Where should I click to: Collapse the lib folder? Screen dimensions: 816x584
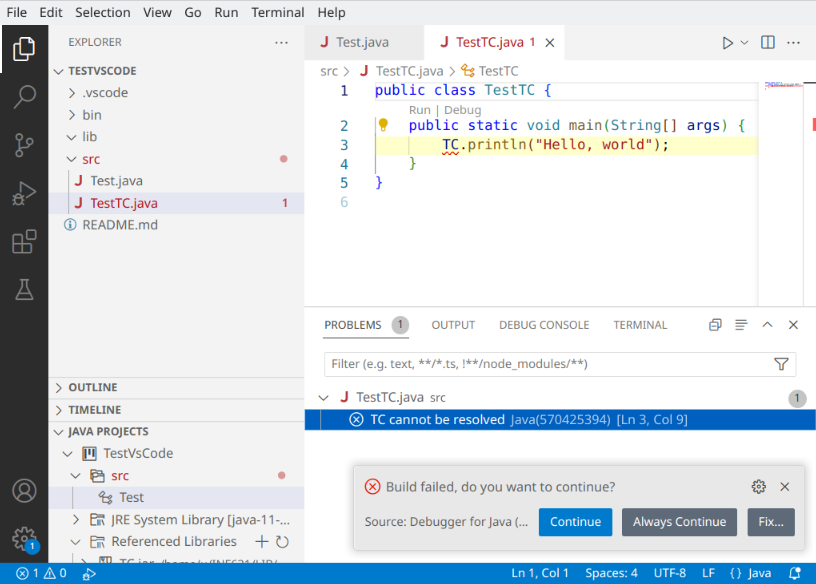click(x=72, y=137)
